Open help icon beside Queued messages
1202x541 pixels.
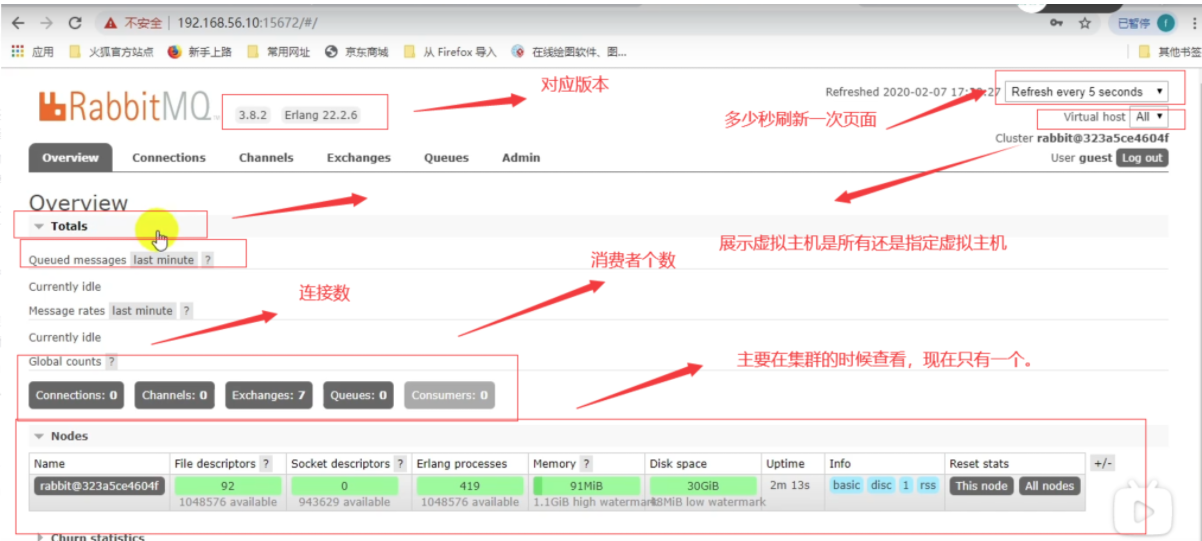click(x=208, y=260)
